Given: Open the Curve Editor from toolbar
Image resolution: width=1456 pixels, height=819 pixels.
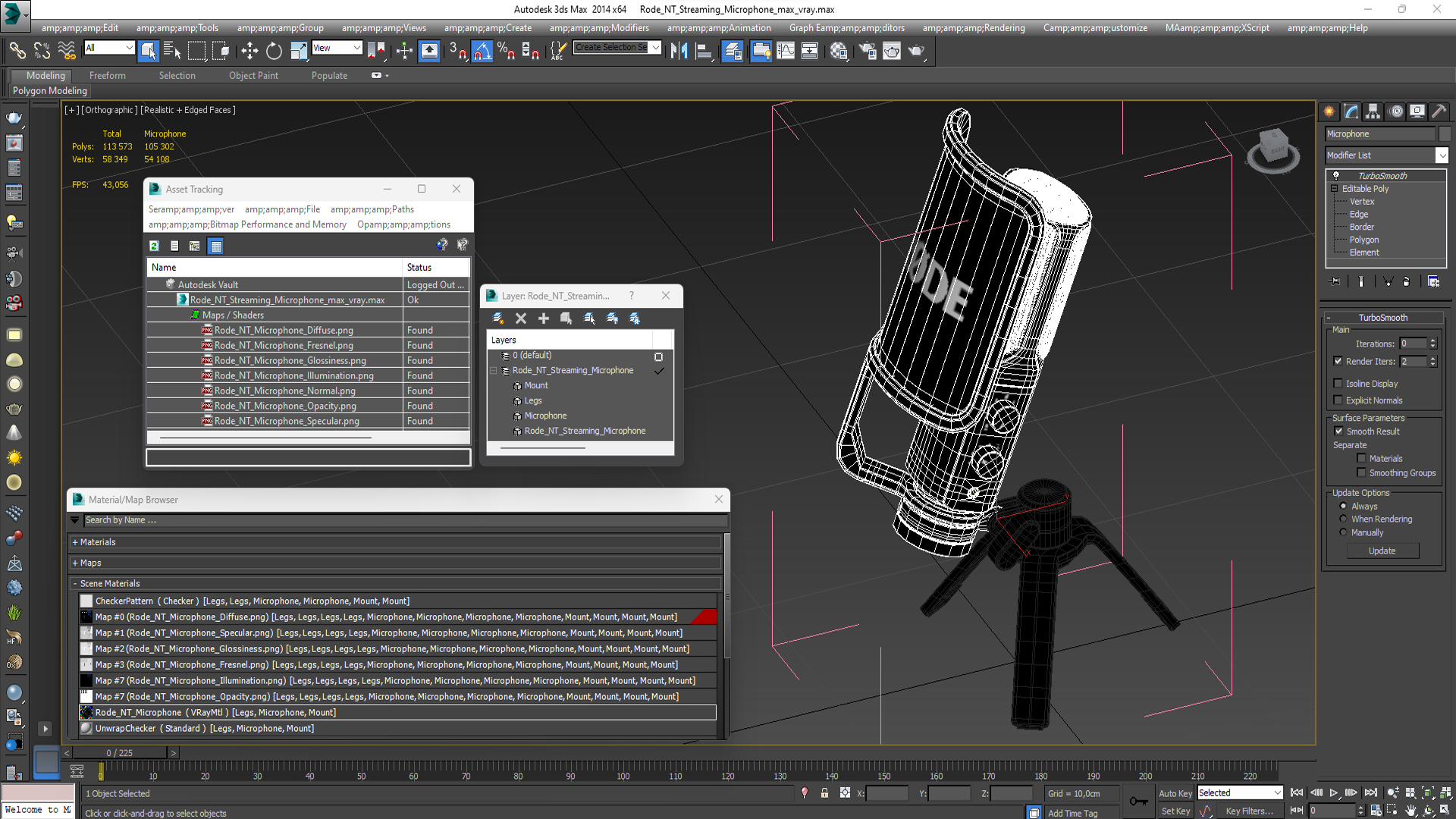Looking at the screenshot, I should 786,51.
